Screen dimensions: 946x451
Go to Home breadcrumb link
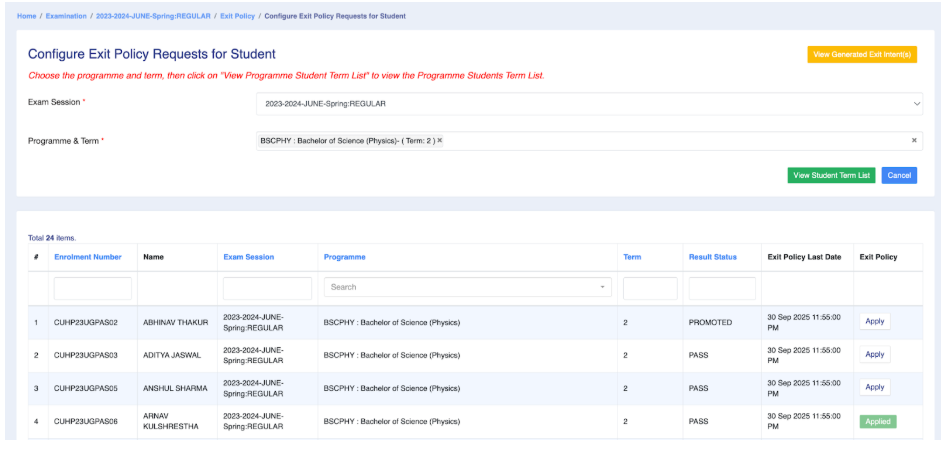point(26,16)
